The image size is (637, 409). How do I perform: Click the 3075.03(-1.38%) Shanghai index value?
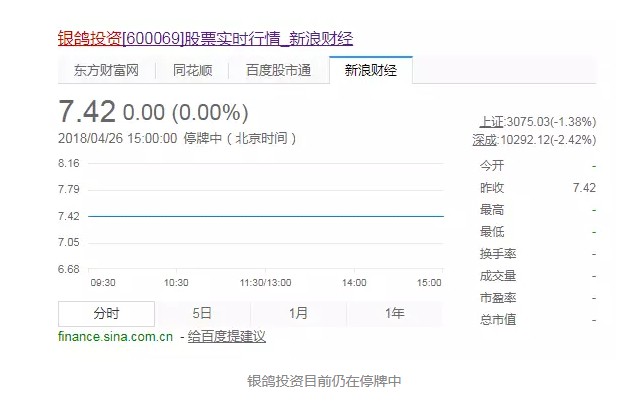pos(551,121)
